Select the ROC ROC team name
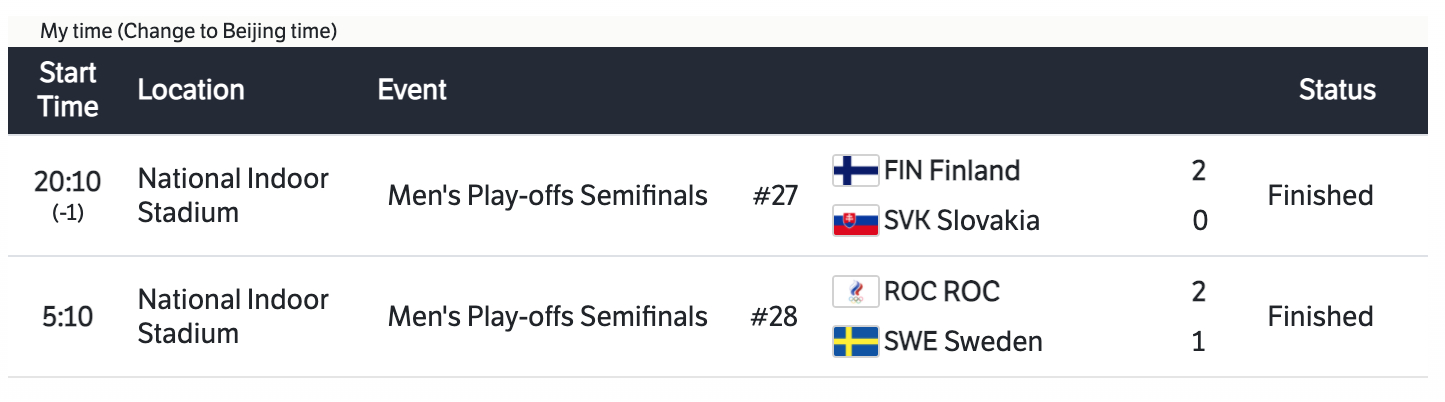 [941, 292]
